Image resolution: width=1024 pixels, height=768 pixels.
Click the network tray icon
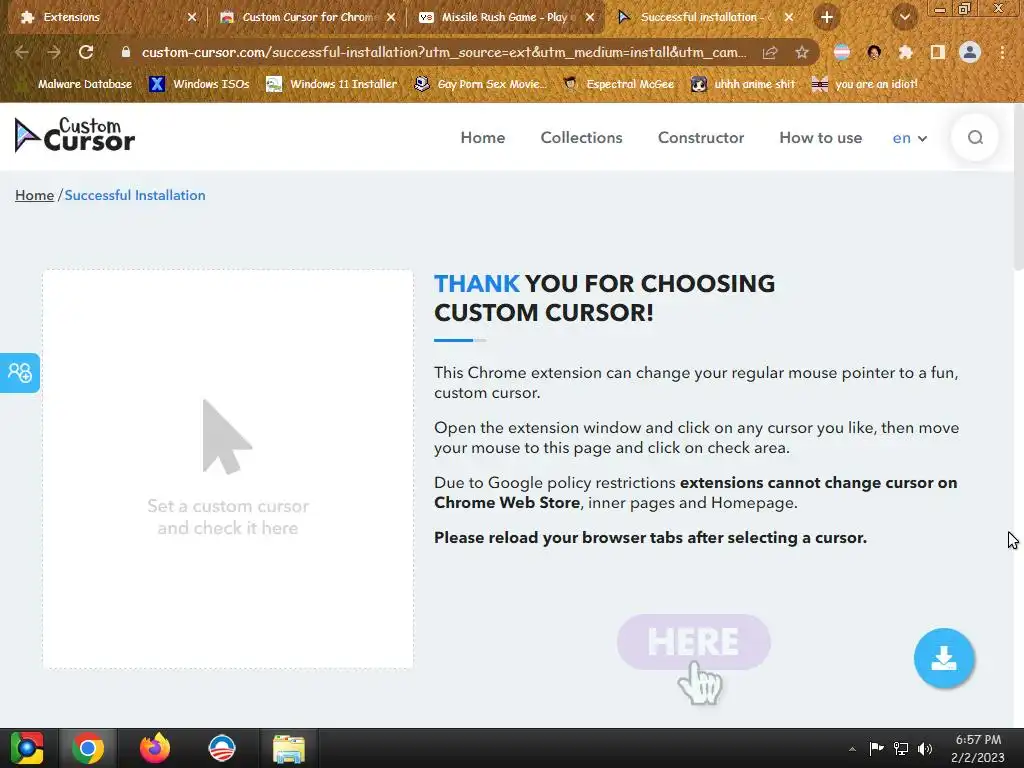point(901,748)
